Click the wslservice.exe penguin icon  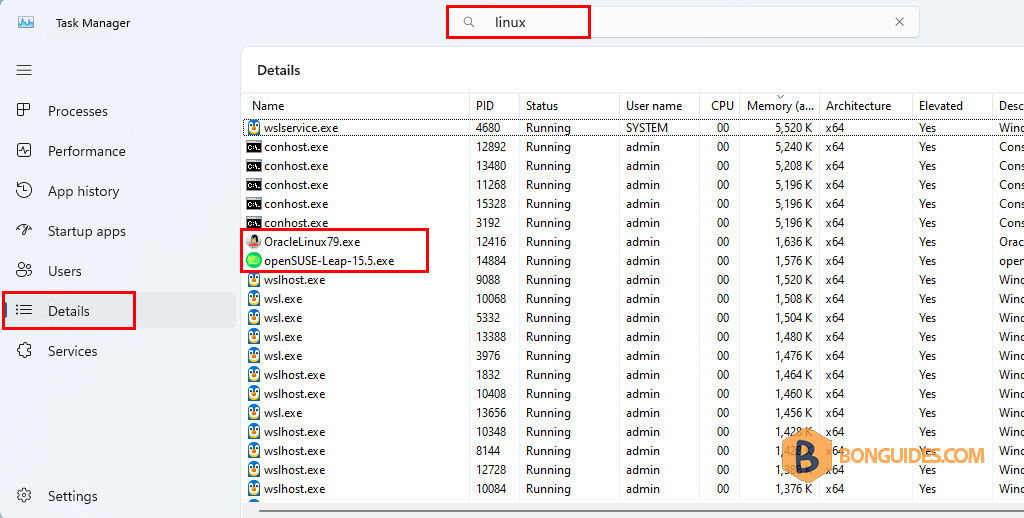[254, 127]
